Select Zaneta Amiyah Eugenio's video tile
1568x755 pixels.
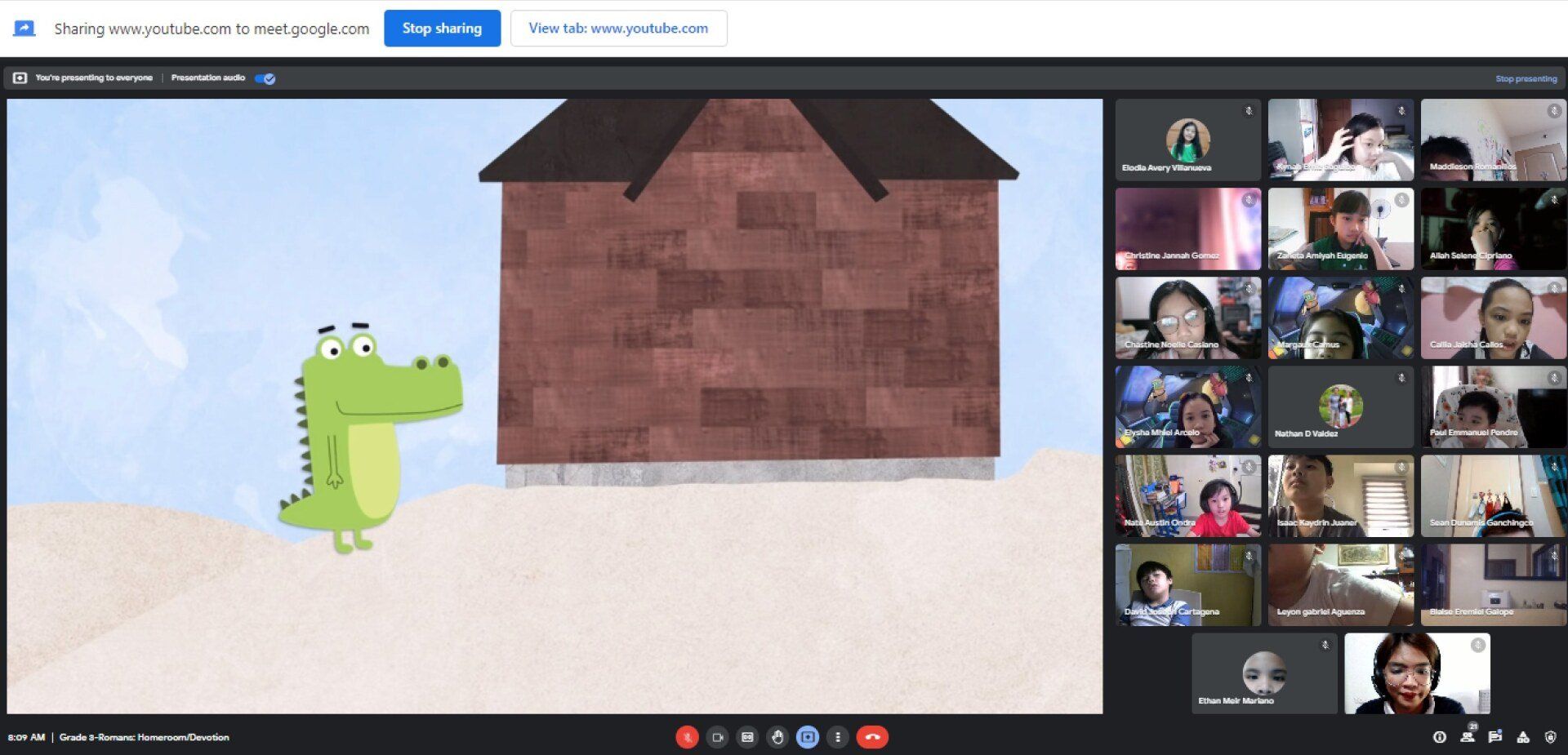pyautogui.click(x=1341, y=229)
